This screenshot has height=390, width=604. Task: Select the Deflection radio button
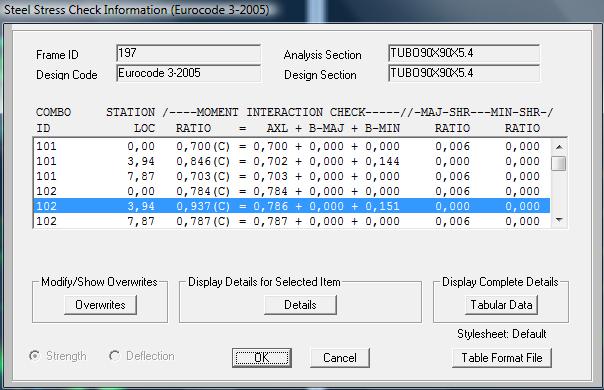[x=114, y=356]
